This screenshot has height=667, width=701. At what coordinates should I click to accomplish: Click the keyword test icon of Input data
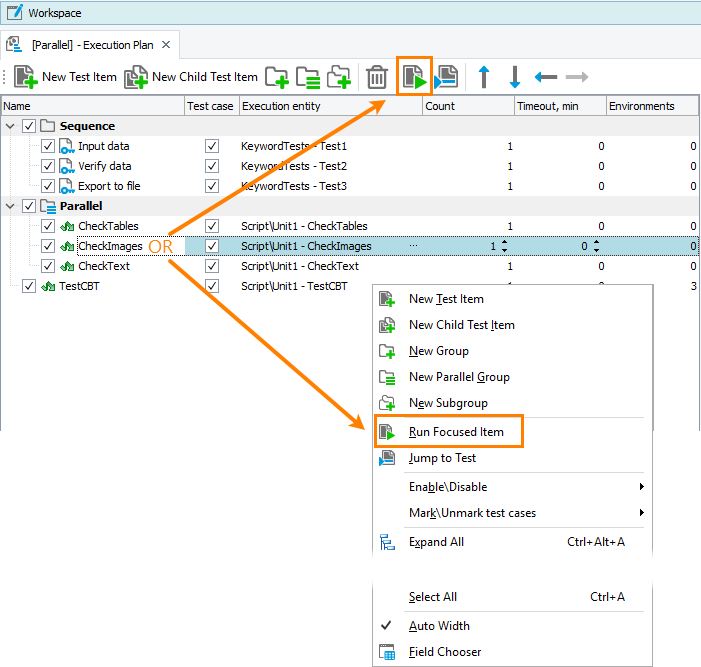[x=67, y=146]
